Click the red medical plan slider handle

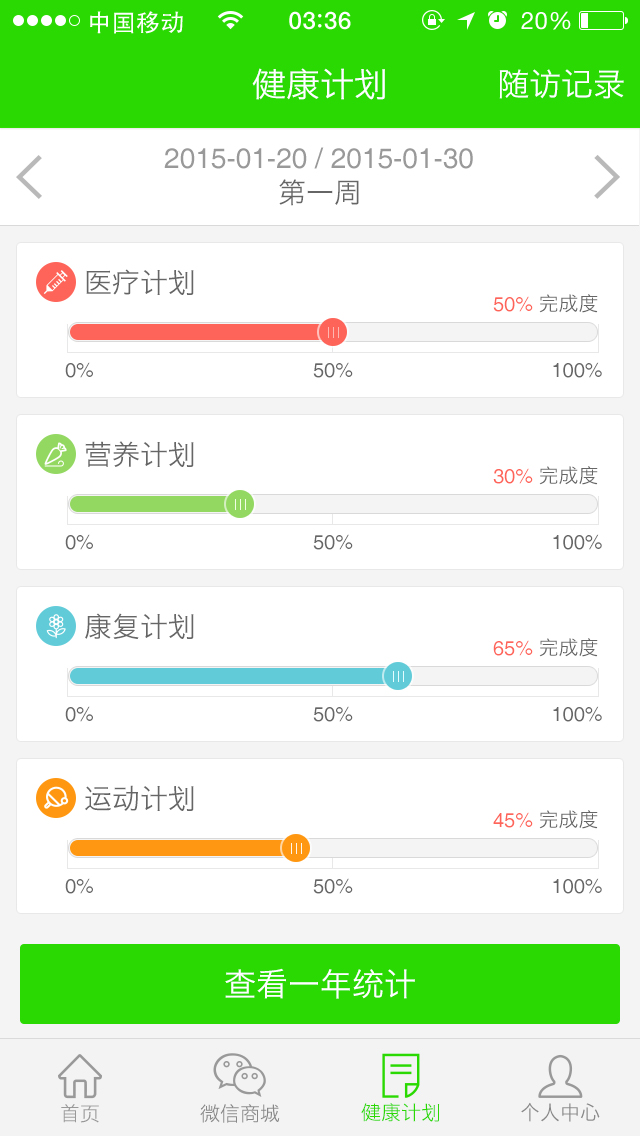coord(333,332)
